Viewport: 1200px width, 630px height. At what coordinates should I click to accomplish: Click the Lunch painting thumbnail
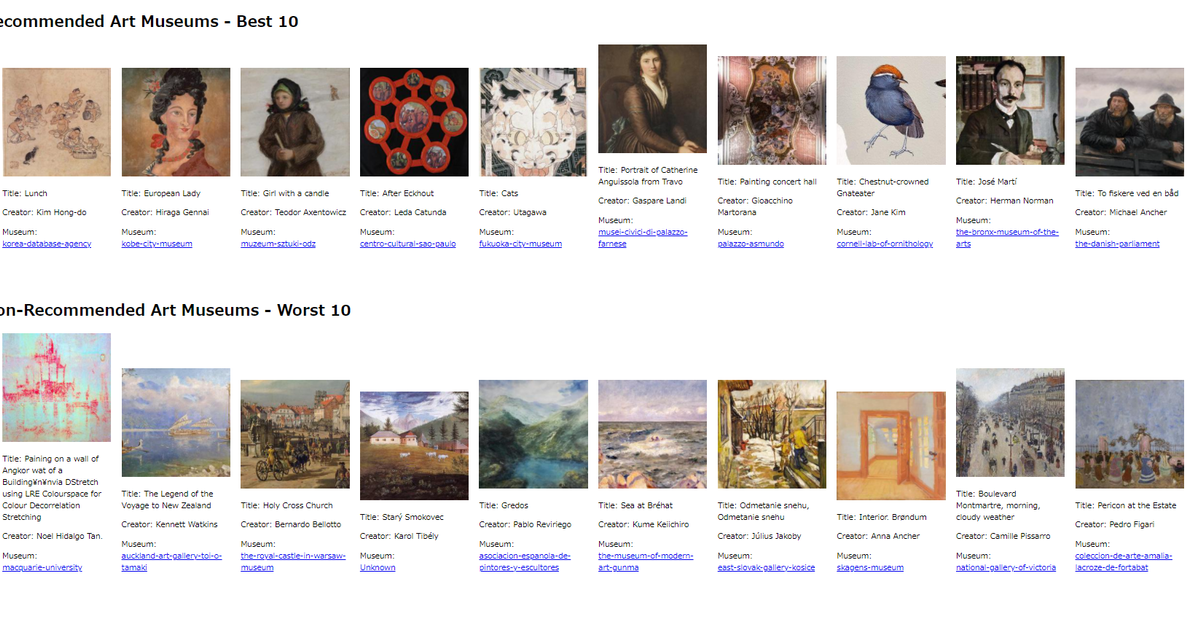pyautogui.click(x=56, y=122)
